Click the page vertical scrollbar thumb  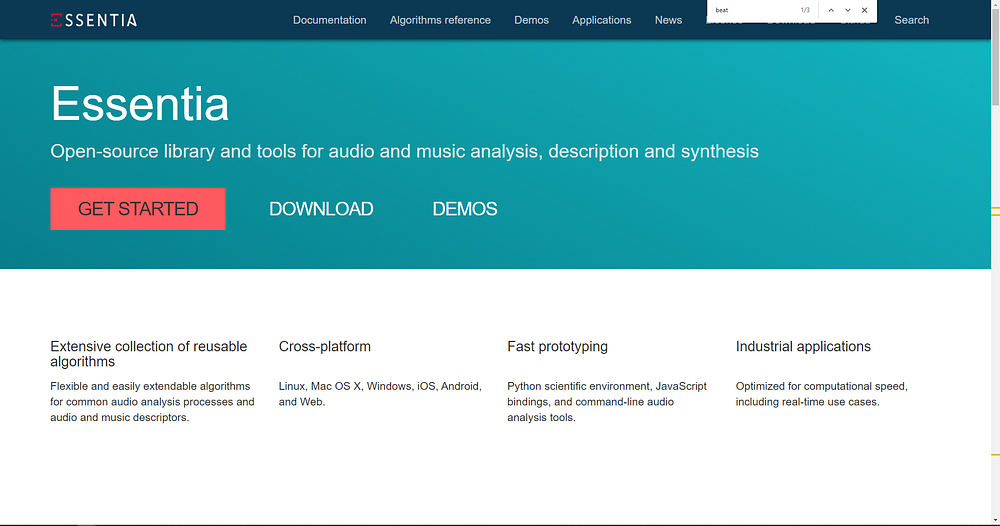(995, 56)
